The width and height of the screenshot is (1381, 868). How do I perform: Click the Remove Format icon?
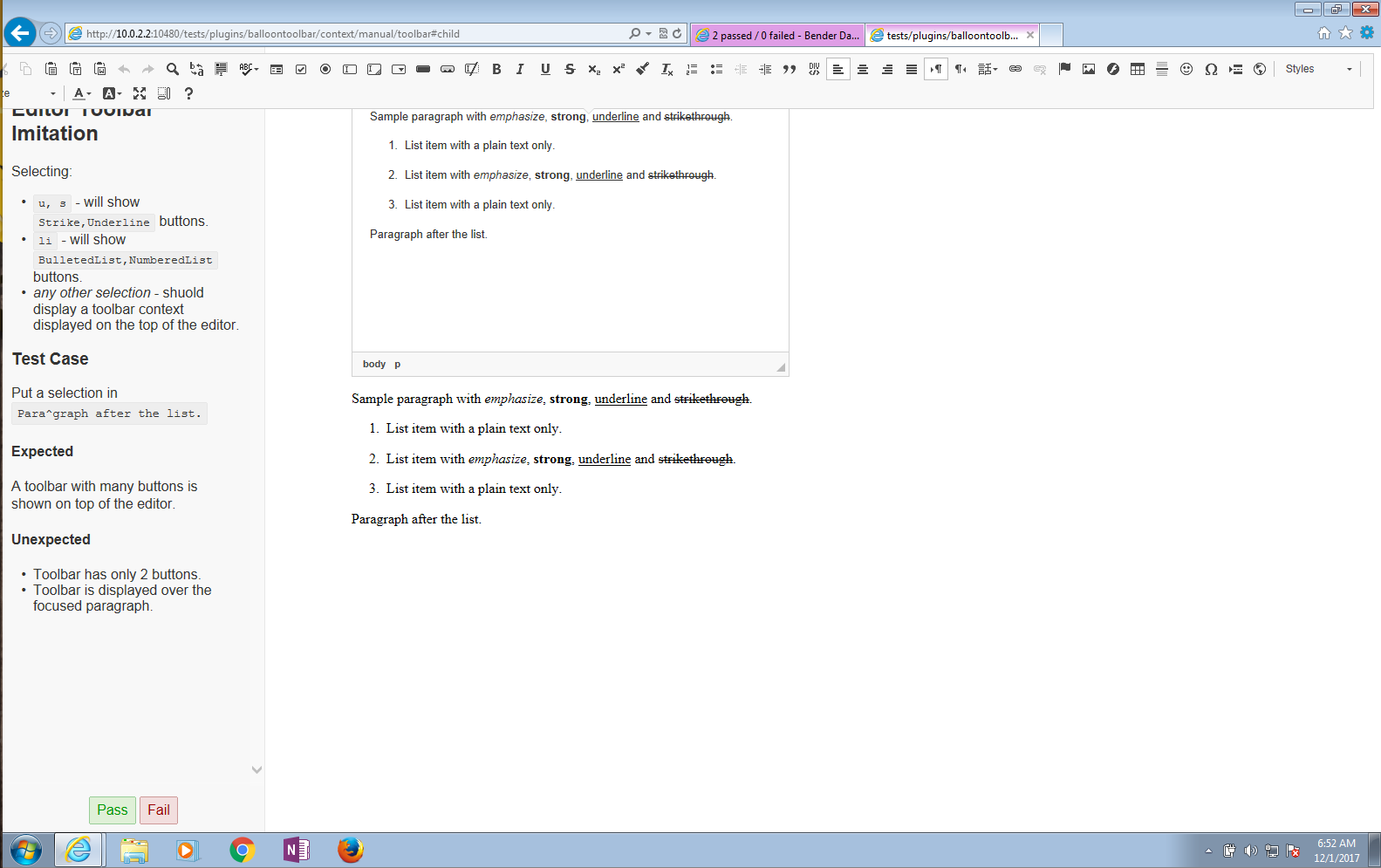pyautogui.click(x=667, y=69)
